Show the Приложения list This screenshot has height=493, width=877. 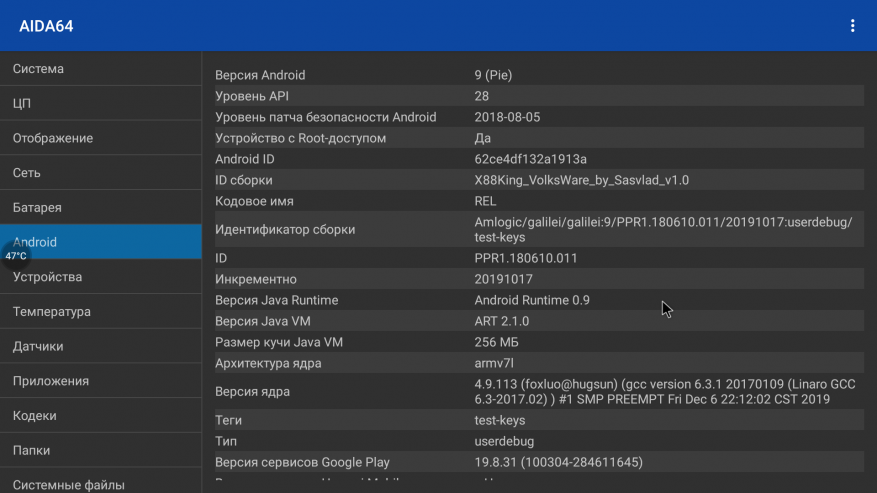click(100, 381)
